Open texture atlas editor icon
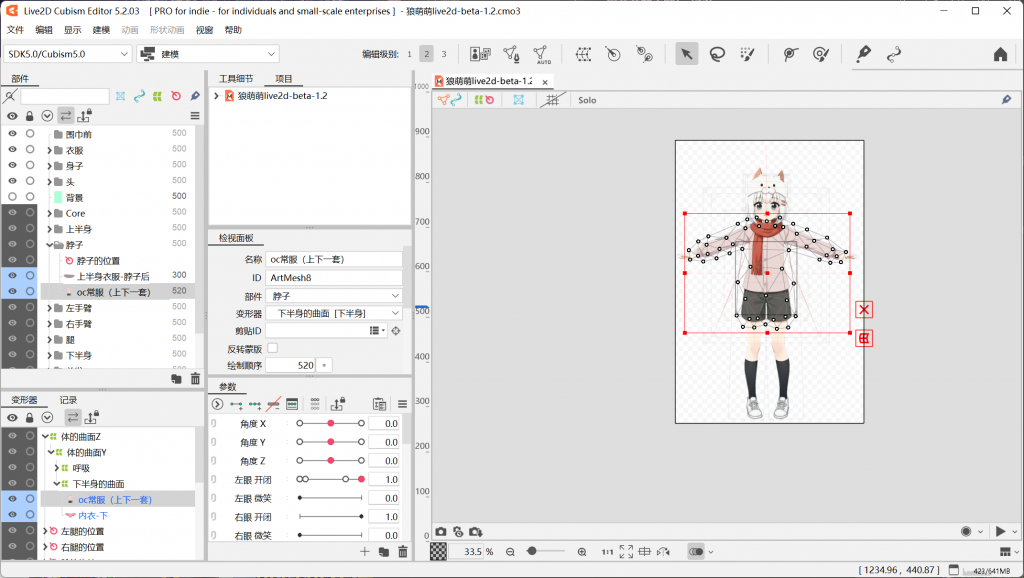Screen dimensions: 1024x578 coord(480,54)
